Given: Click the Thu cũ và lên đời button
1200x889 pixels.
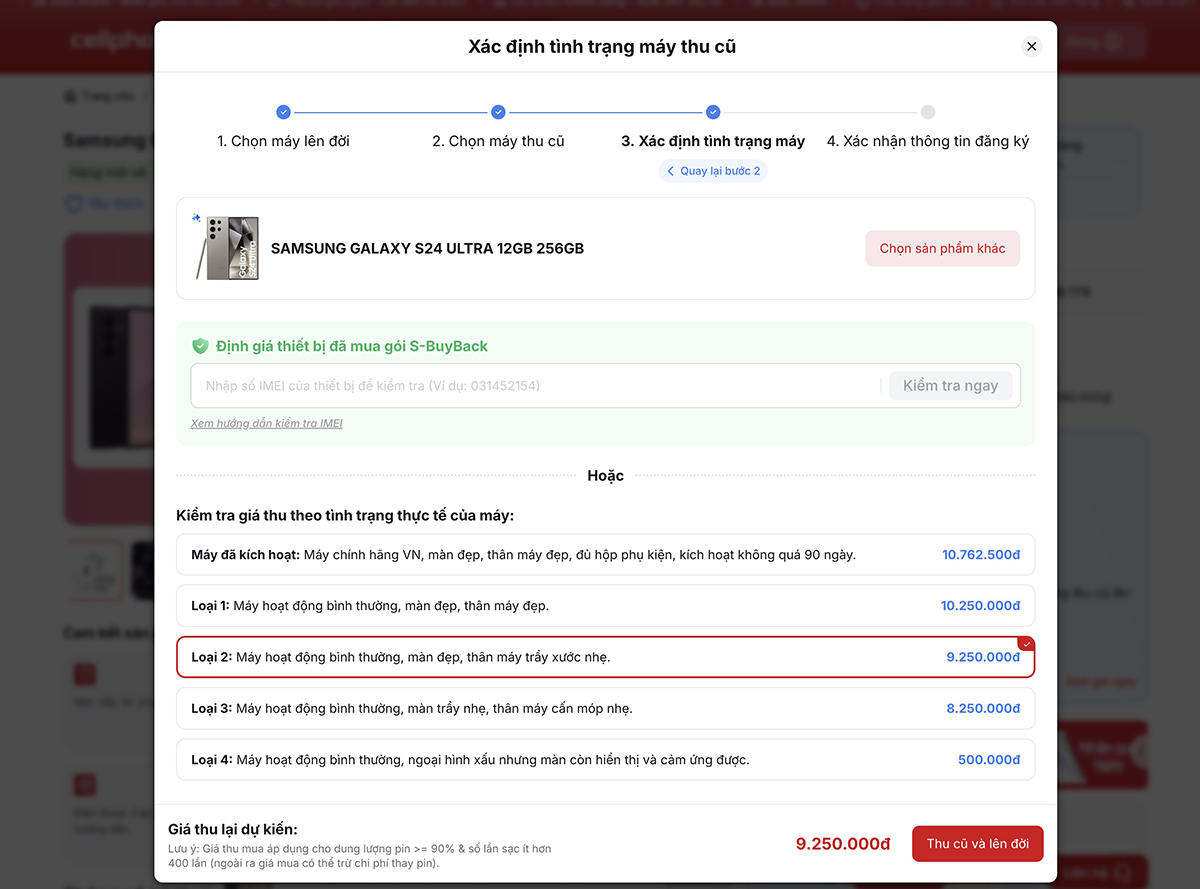Looking at the screenshot, I should [x=977, y=844].
